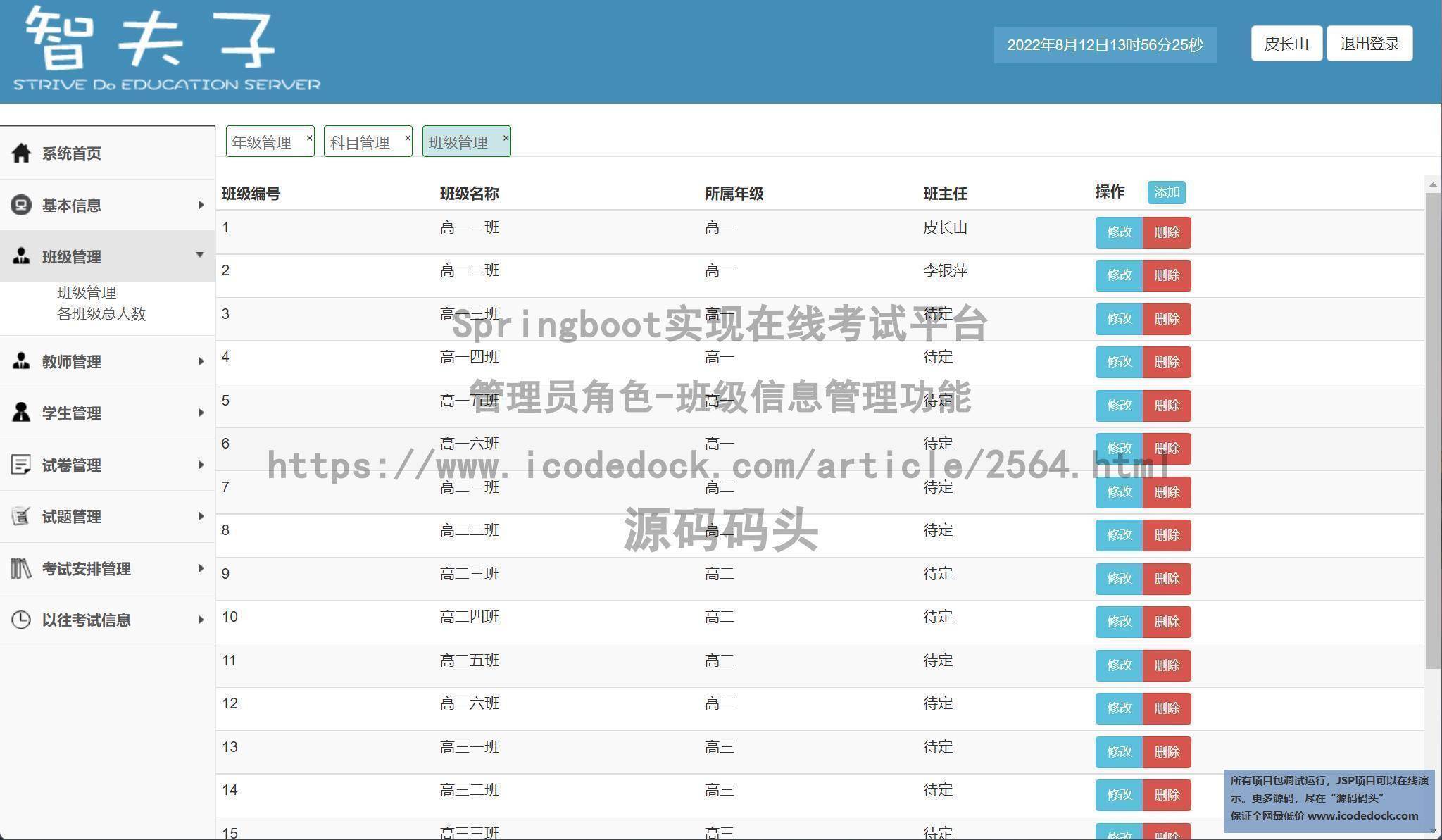Expand the 学生管理 menu section
1442x840 pixels.
coord(201,413)
